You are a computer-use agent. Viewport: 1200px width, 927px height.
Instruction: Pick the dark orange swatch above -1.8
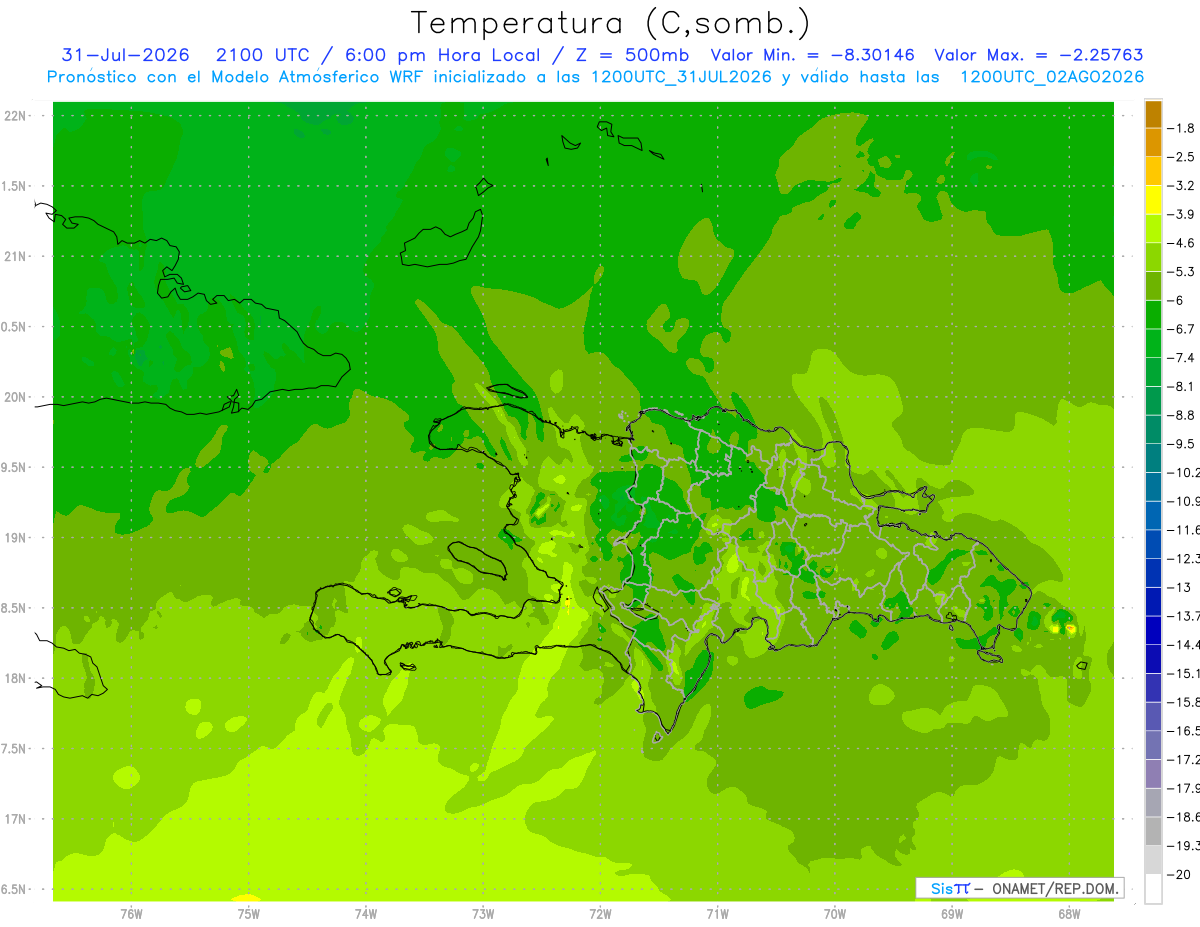coord(1153,114)
